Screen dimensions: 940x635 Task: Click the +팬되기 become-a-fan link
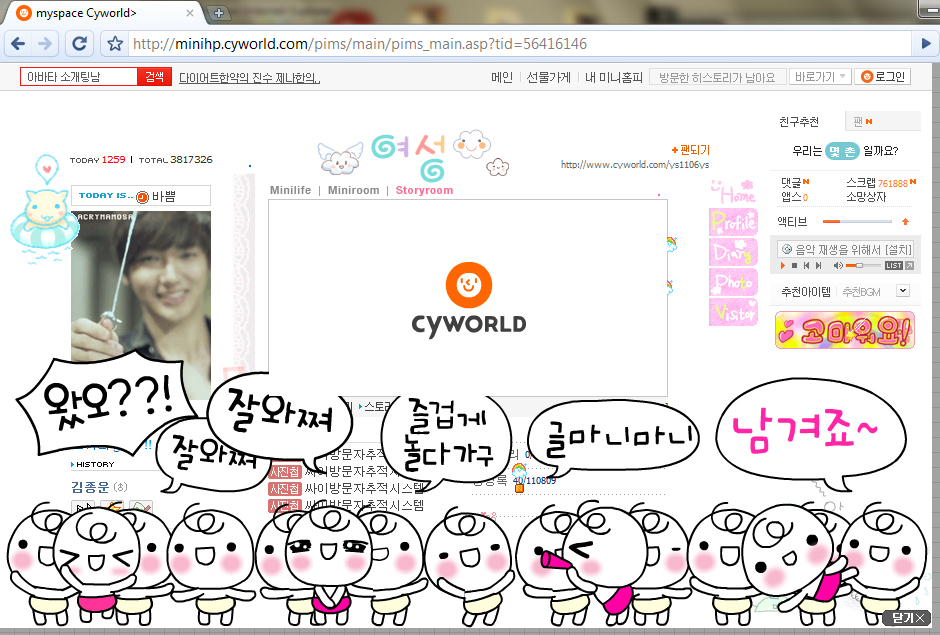pyautogui.click(x=691, y=150)
